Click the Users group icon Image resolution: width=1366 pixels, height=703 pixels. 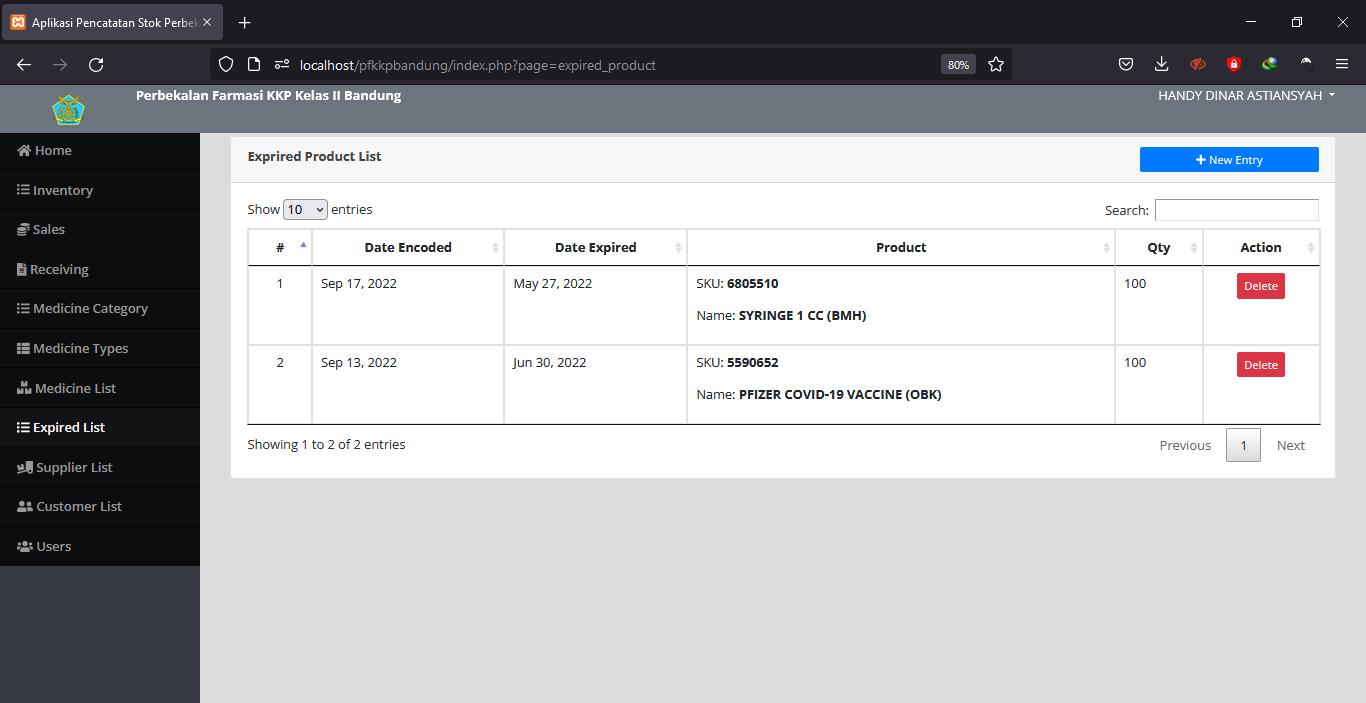pos(25,547)
